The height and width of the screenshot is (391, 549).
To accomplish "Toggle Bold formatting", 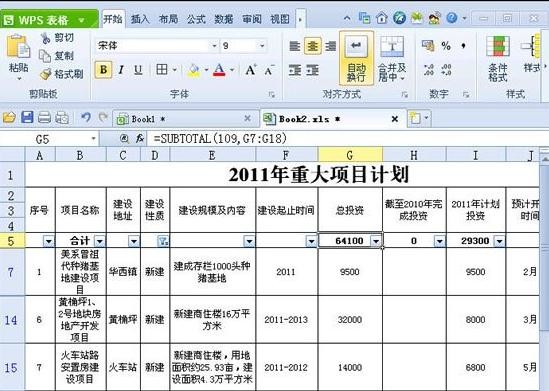I will coord(104,70).
